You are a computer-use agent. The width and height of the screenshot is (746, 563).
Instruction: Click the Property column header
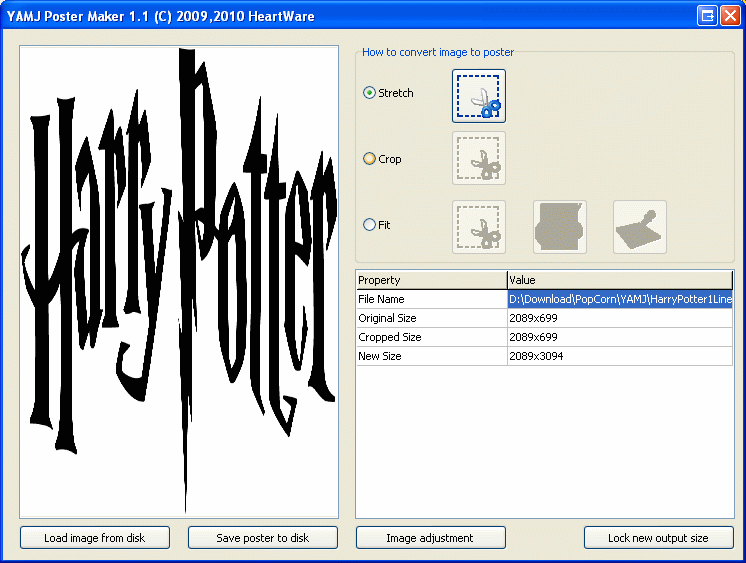[432, 280]
